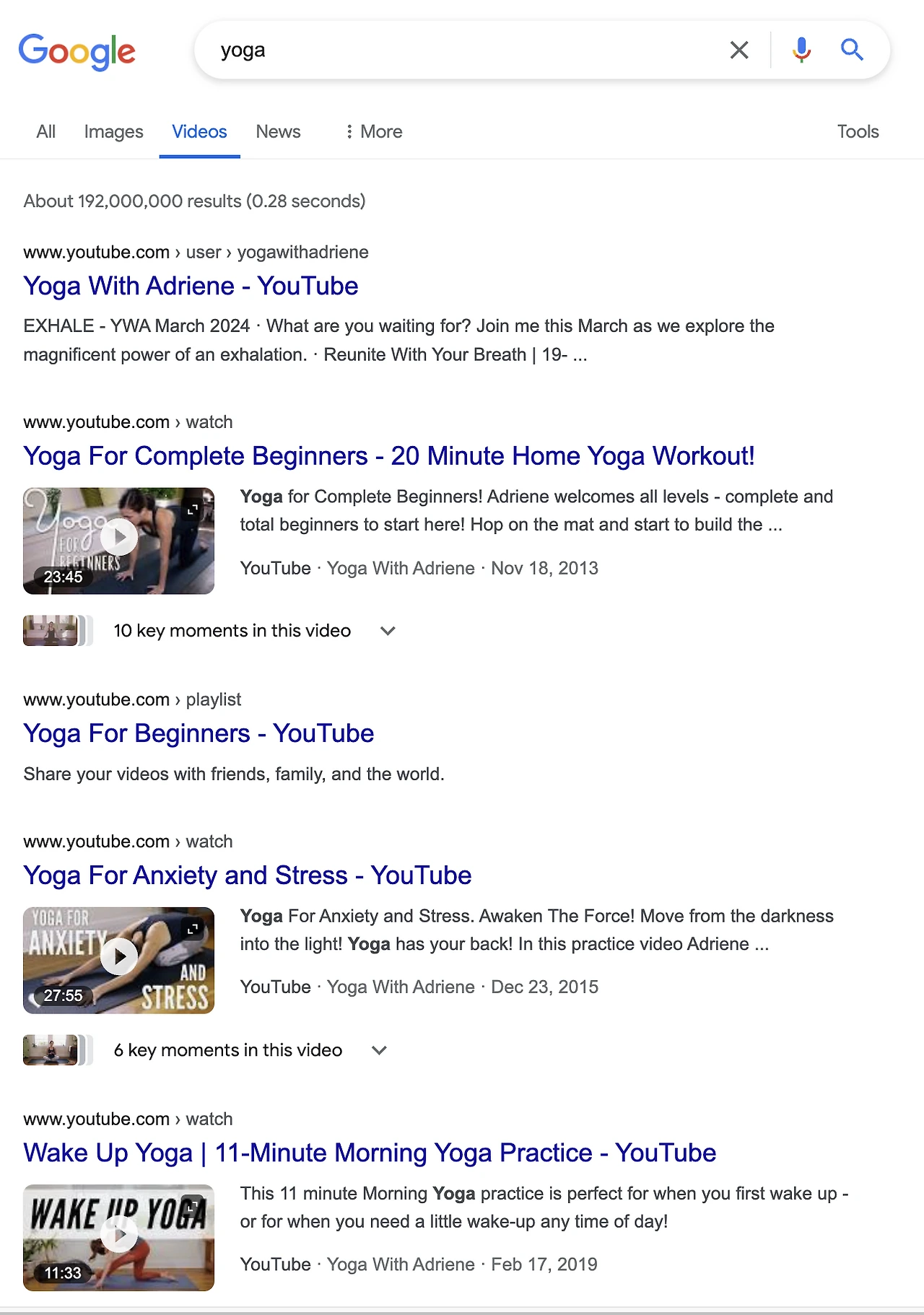Submit search with magnifying glass icon
The height and width of the screenshot is (1315, 924).
point(852,50)
